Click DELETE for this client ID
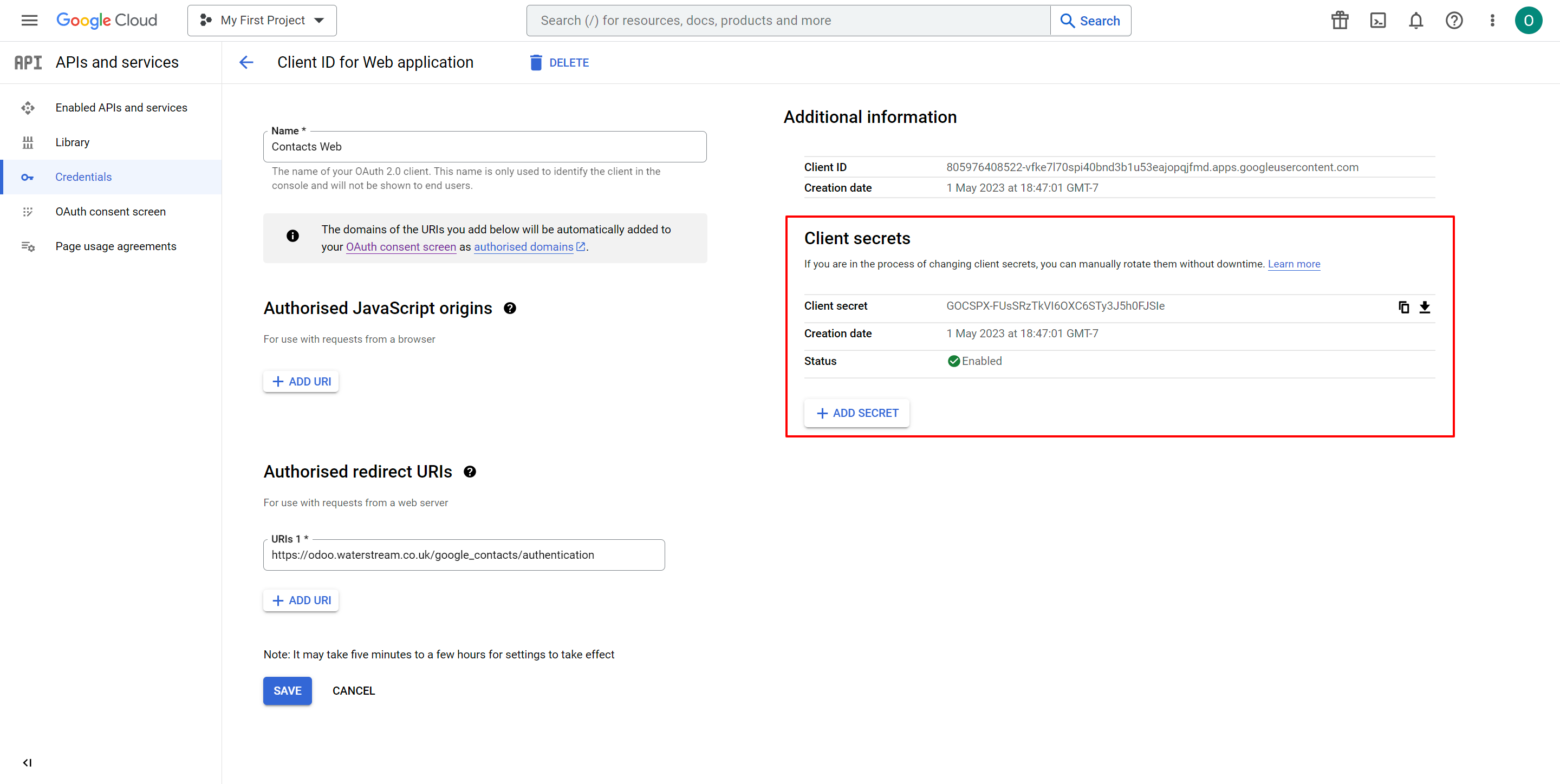This screenshot has width=1560, height=784. 559,62
